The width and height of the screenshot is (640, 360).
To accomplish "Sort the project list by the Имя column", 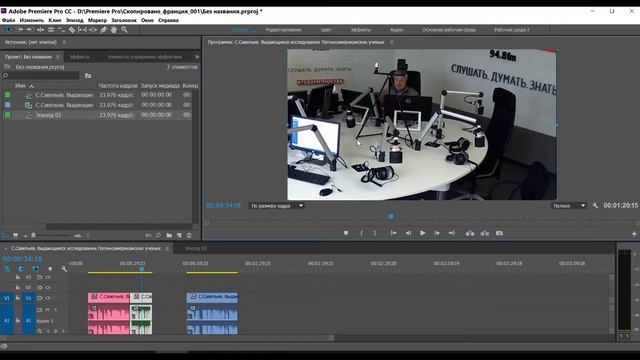I will [20, 86].
